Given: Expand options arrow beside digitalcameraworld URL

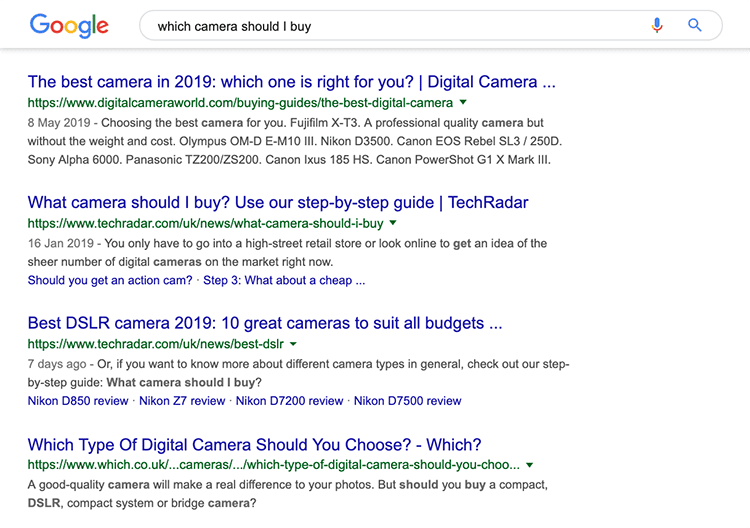Looking at the screenshot, I should [463, 102].
